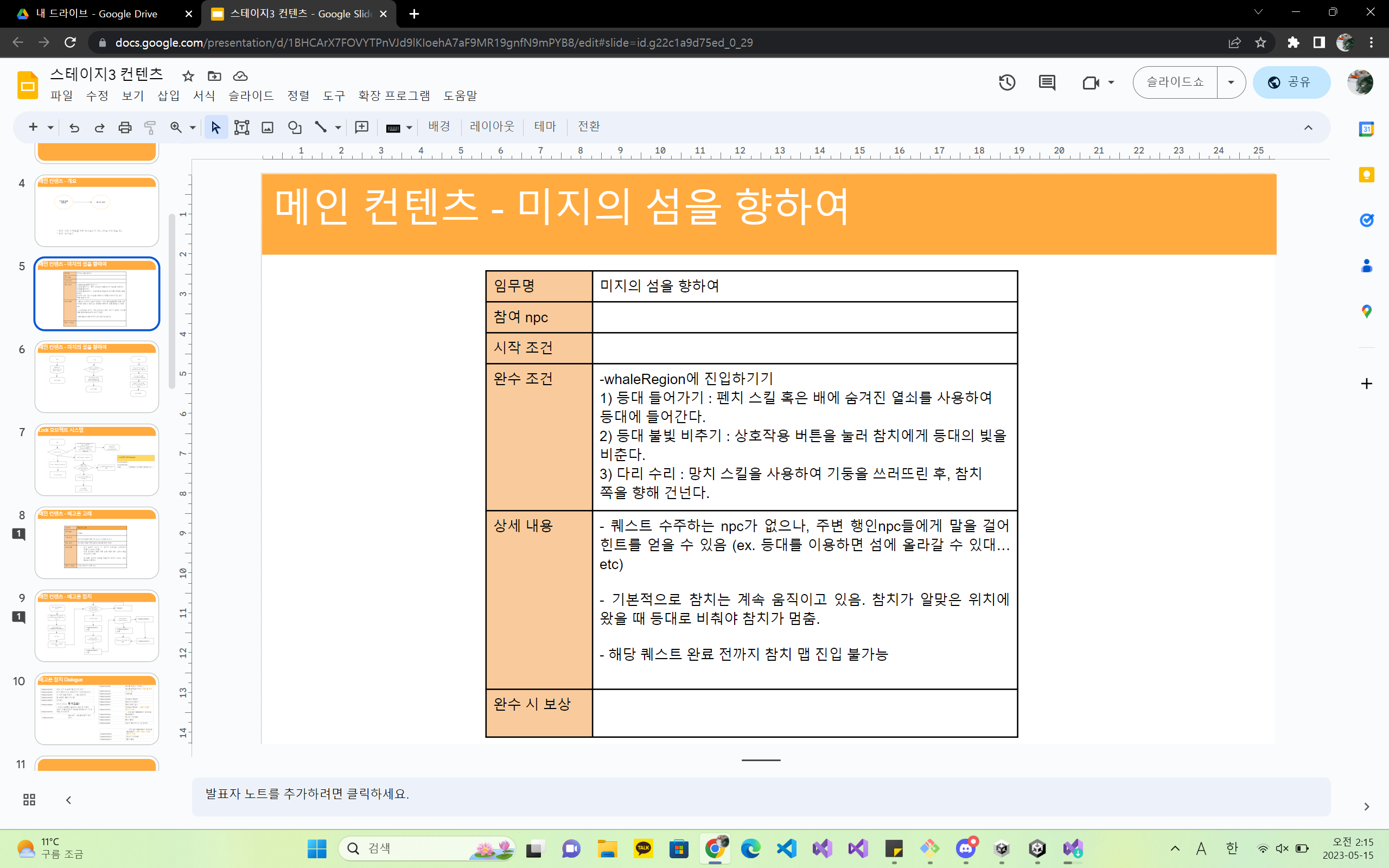Expand zoom level dropdown arrow
The image size is (1389, 868).
[193, 127]
